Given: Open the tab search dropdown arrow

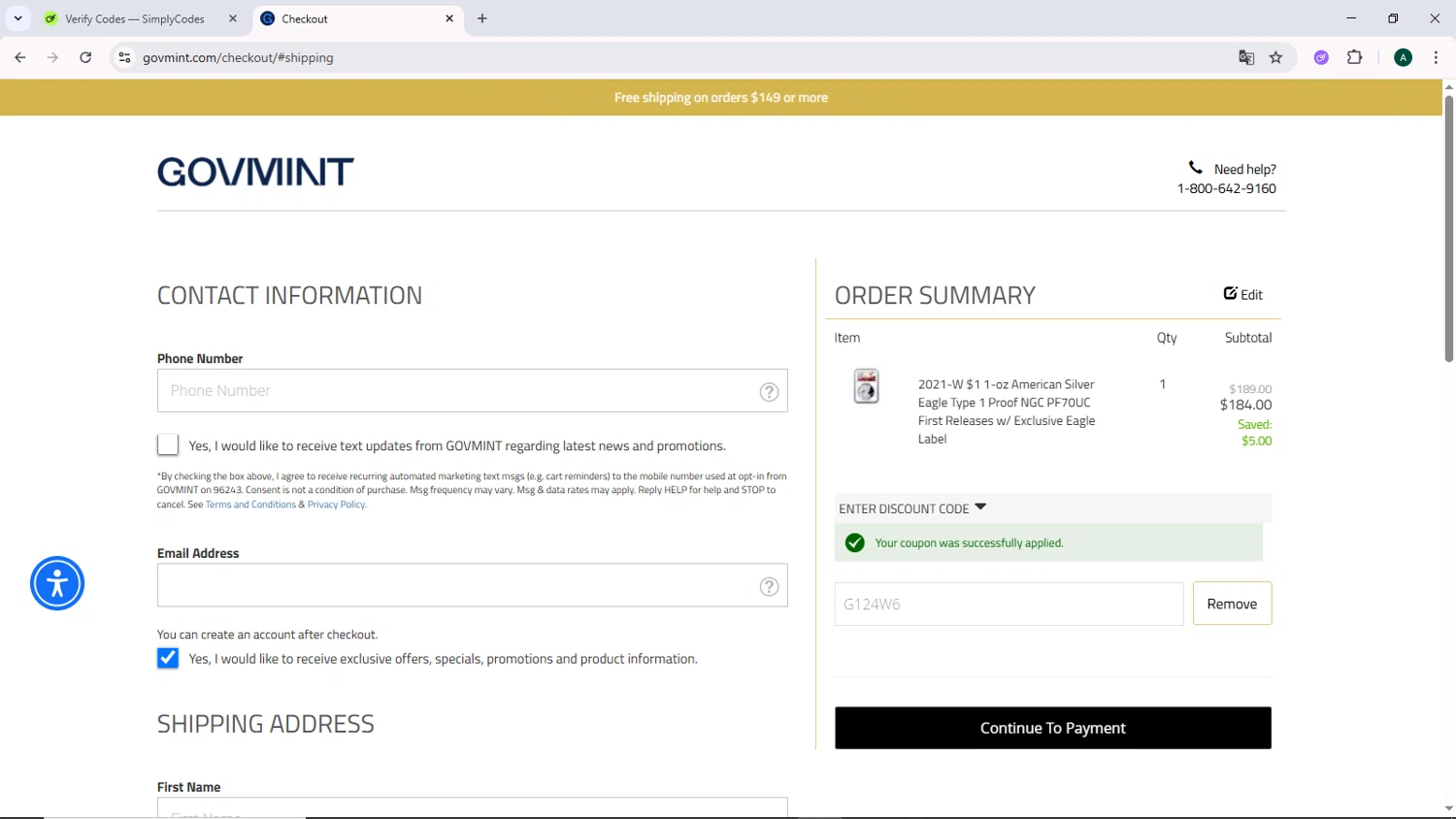Looking at the screenshot, I should 17,18.
